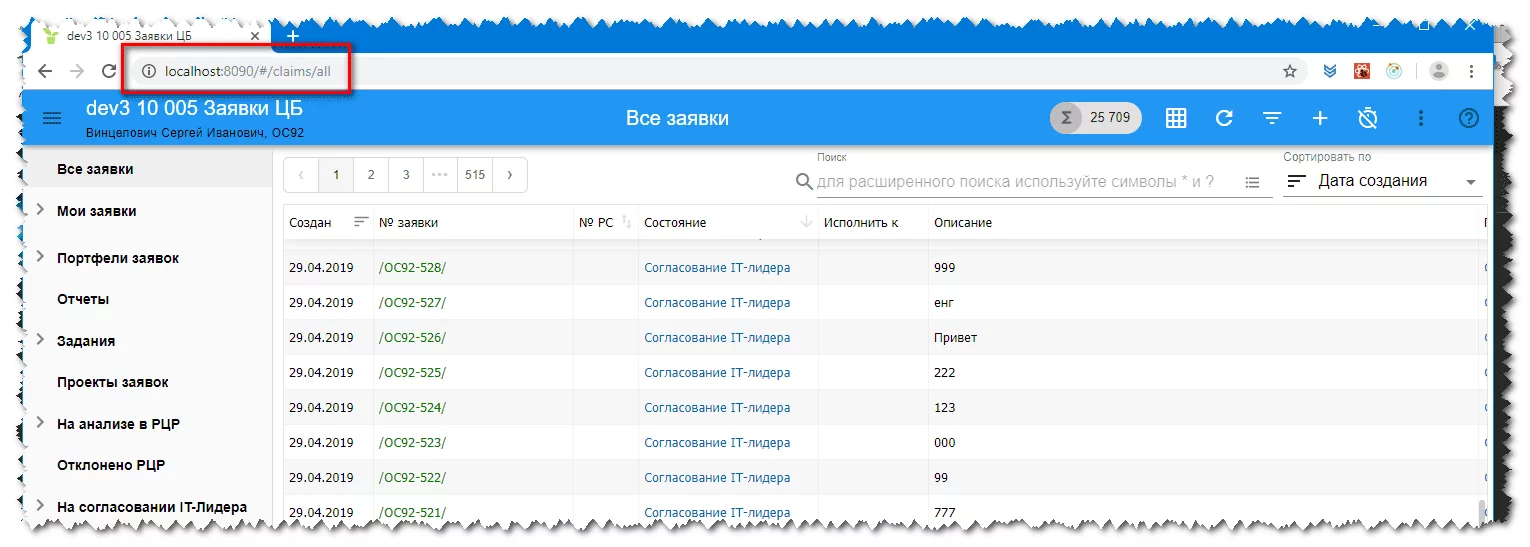
Task: Open Проекты заявок in sidebar
Action: tap(113, 382)
